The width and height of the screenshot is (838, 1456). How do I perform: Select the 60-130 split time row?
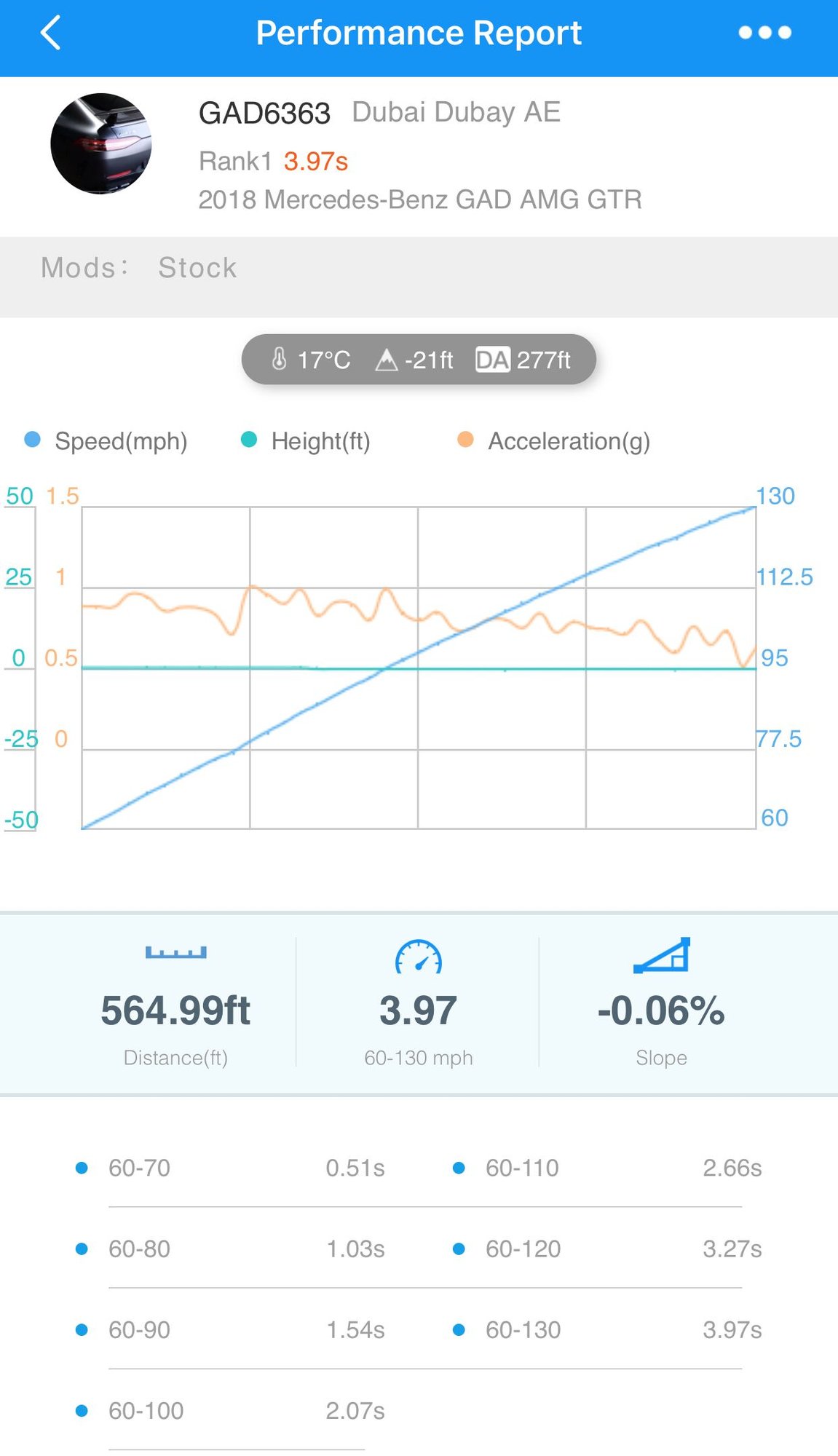tap(607, 1330)
